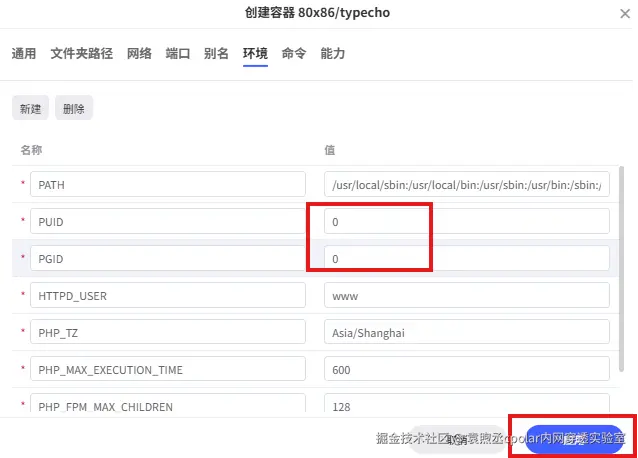Edit the 600 value field
Image resolution: width=638 pixels, height=458 pixels.
click(x=467, y=369)
